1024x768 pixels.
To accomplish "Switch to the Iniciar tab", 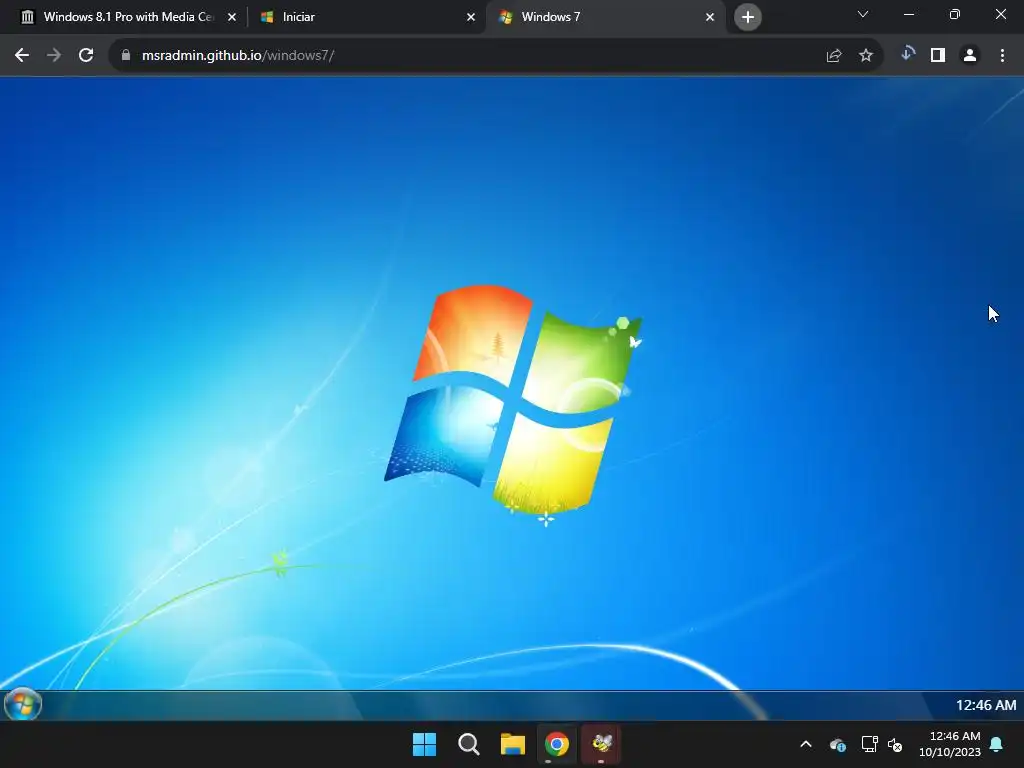I will pos(366,17).
